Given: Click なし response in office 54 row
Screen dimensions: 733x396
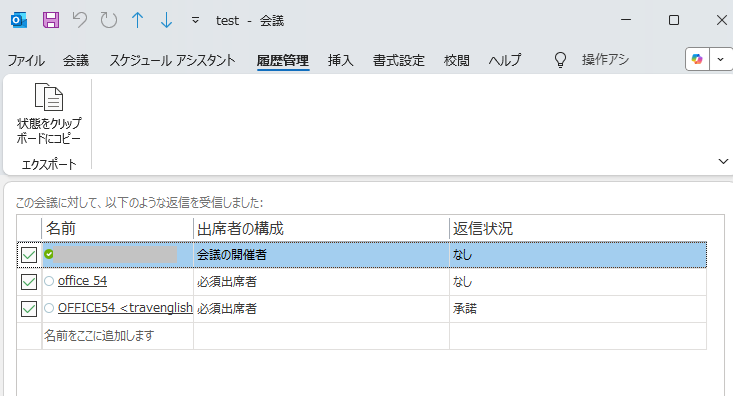Looking at the screenshot, I should (578, 282).
